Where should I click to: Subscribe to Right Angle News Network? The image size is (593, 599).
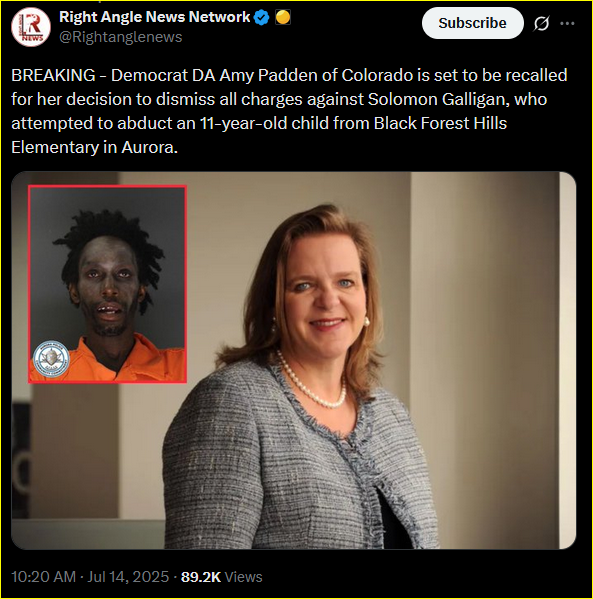[x=472, y=23]
